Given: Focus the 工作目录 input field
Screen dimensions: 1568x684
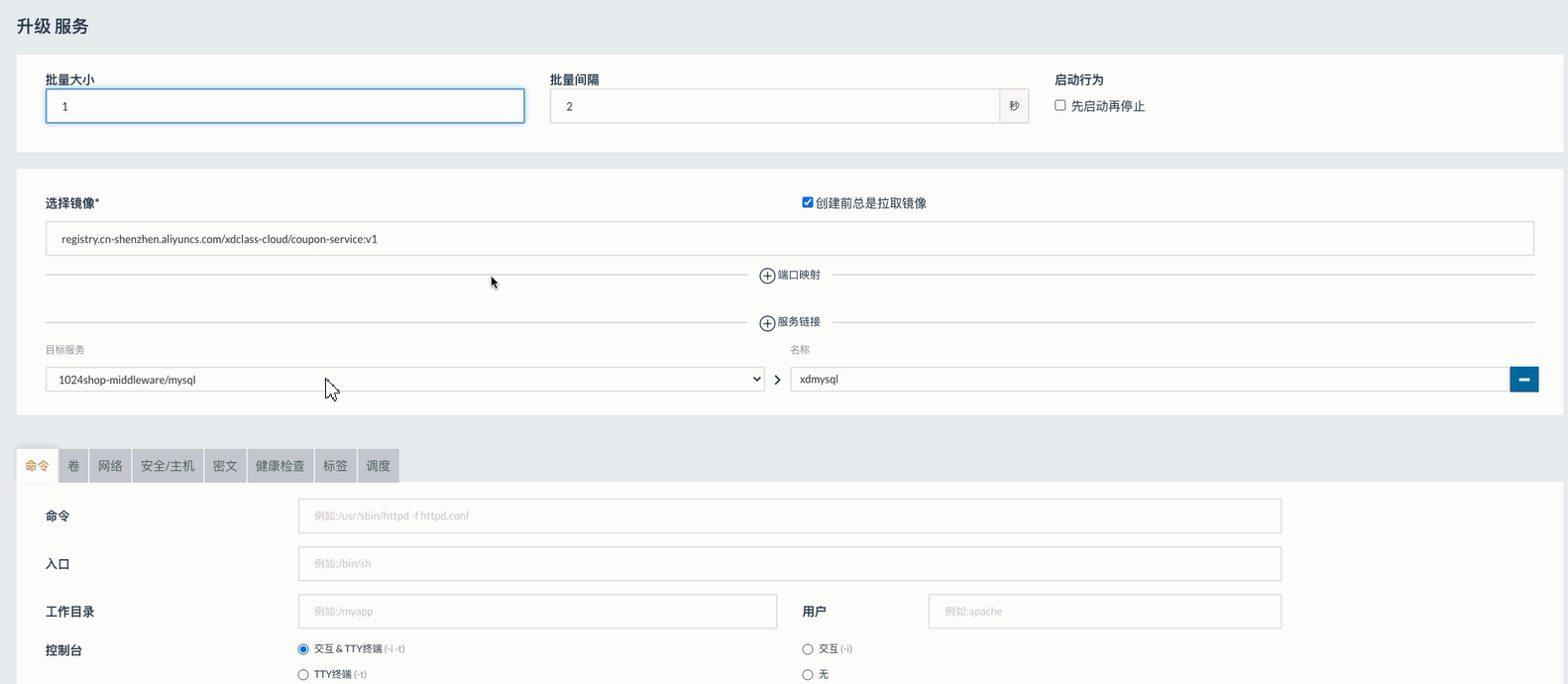Looking at the screenshot, I should [x=537, y=612].
